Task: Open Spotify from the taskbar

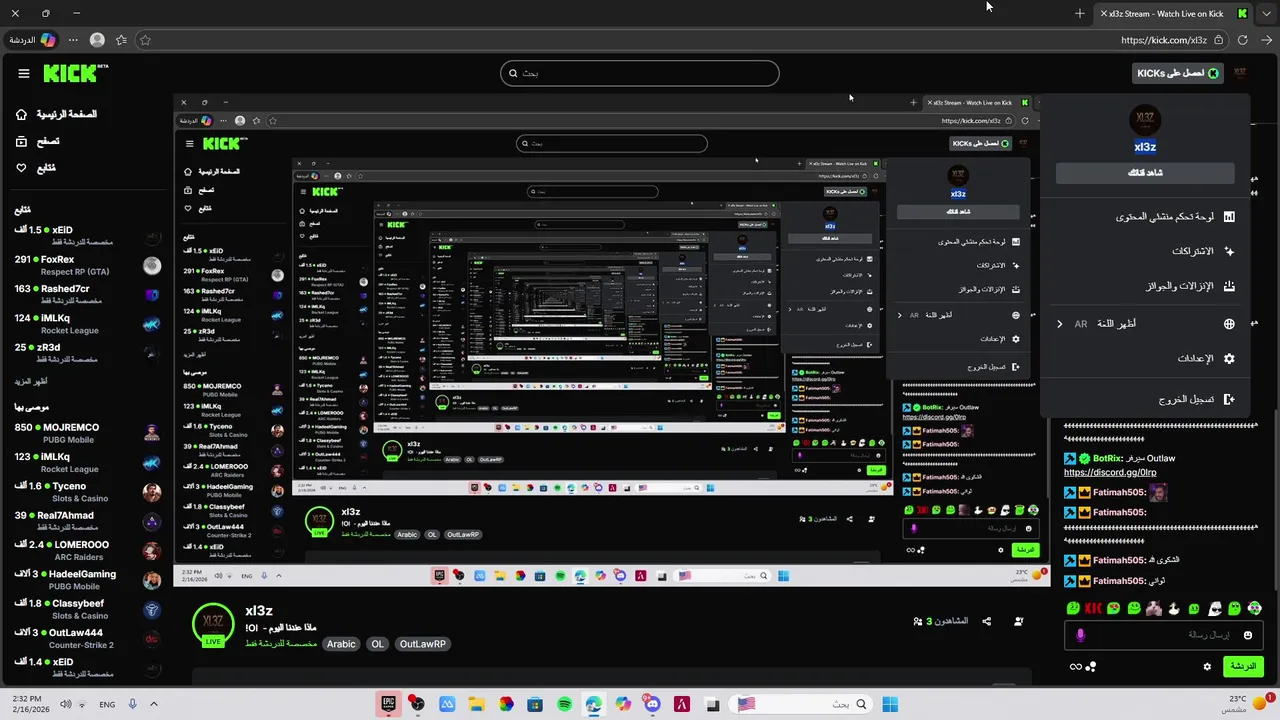Action: 564,704
